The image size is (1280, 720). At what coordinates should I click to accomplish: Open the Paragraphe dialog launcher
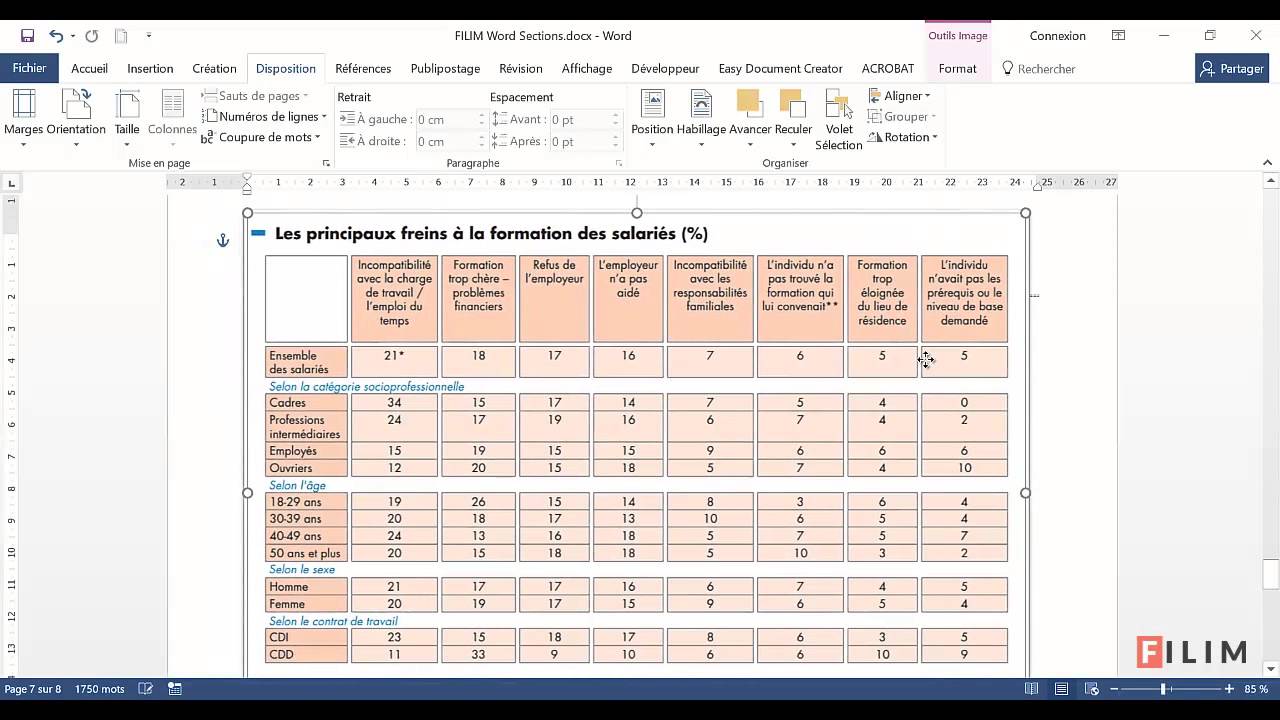coord(618,163)
